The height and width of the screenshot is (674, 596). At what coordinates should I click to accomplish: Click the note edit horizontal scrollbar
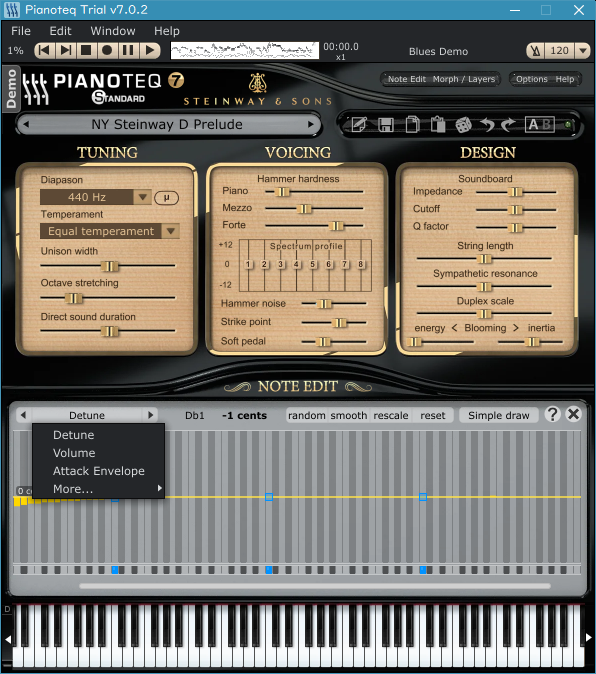[x=315, y=586]
